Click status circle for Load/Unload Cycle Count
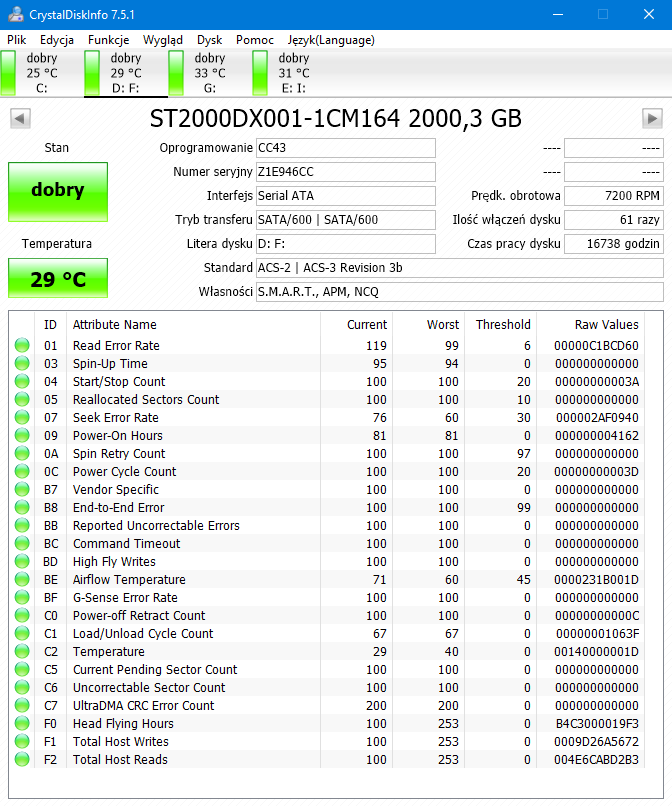 (x=22, y=633)
